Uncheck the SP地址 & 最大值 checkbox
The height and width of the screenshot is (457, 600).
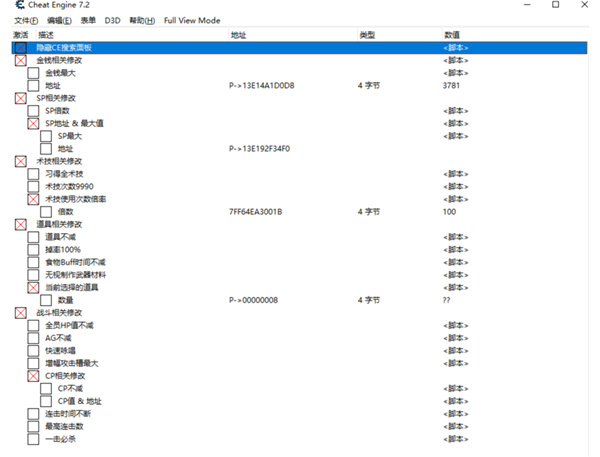(x=33, y=123)
